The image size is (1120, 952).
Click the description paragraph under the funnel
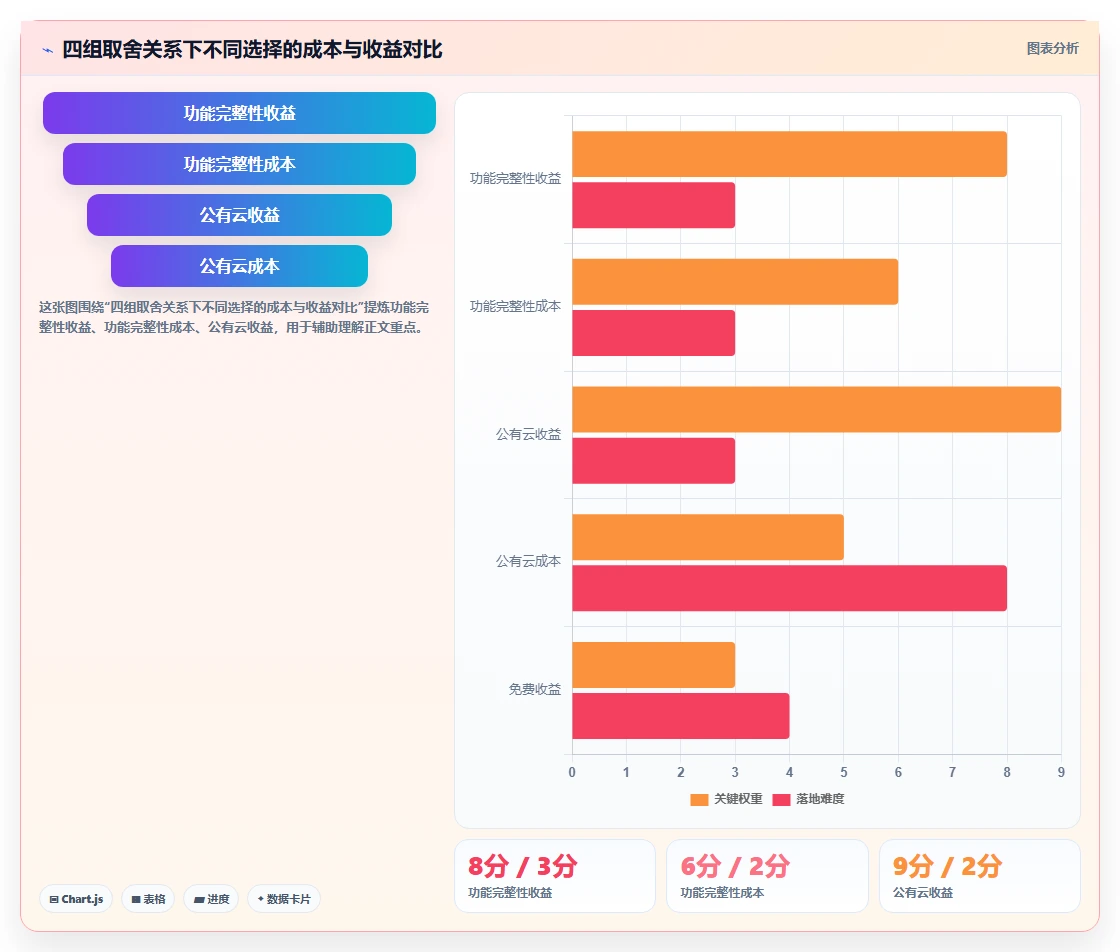click(x=234, y=317)
